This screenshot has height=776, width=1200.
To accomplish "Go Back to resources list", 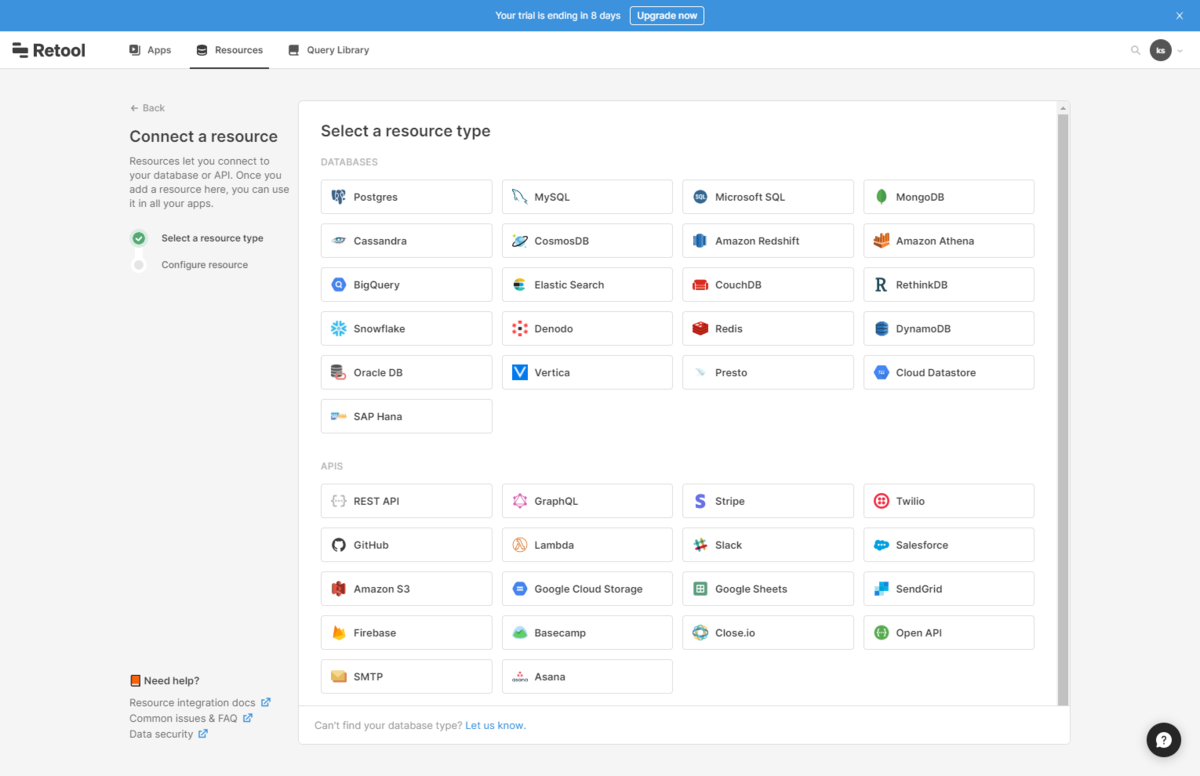I will 148,108.
